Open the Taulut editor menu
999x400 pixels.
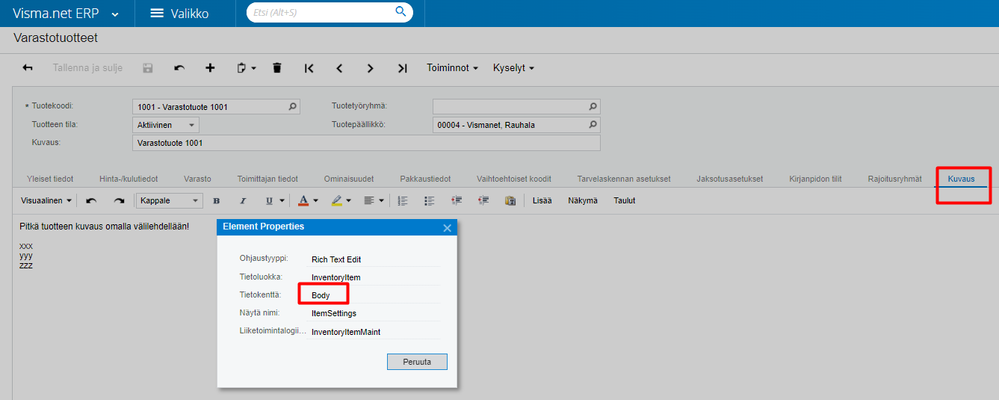pyautogui.click(x=624, y=201)
